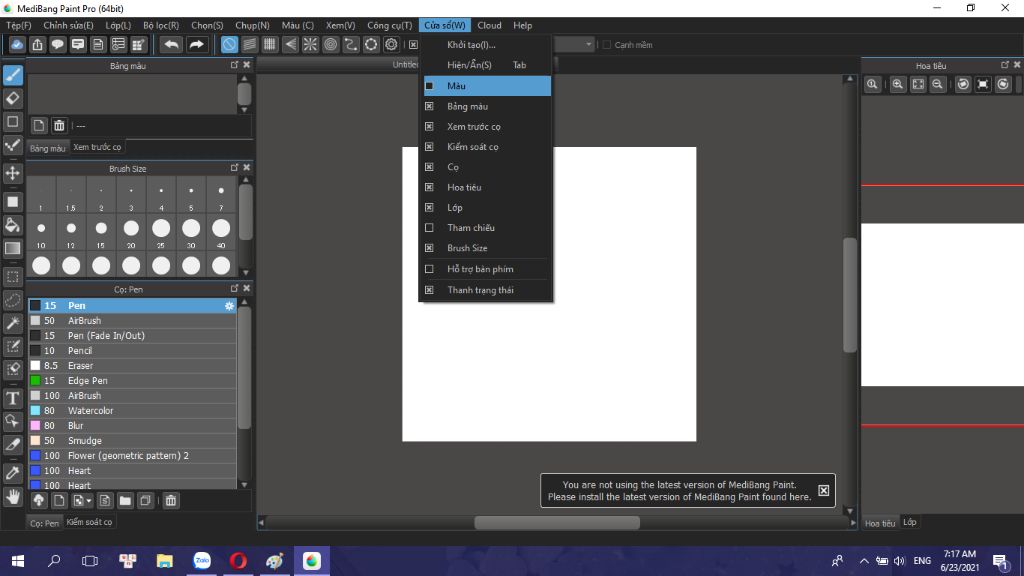This screenshot has height=576, width=1024.
Task: Close the Brush Size panel
Action: click(x=246, y=168)
